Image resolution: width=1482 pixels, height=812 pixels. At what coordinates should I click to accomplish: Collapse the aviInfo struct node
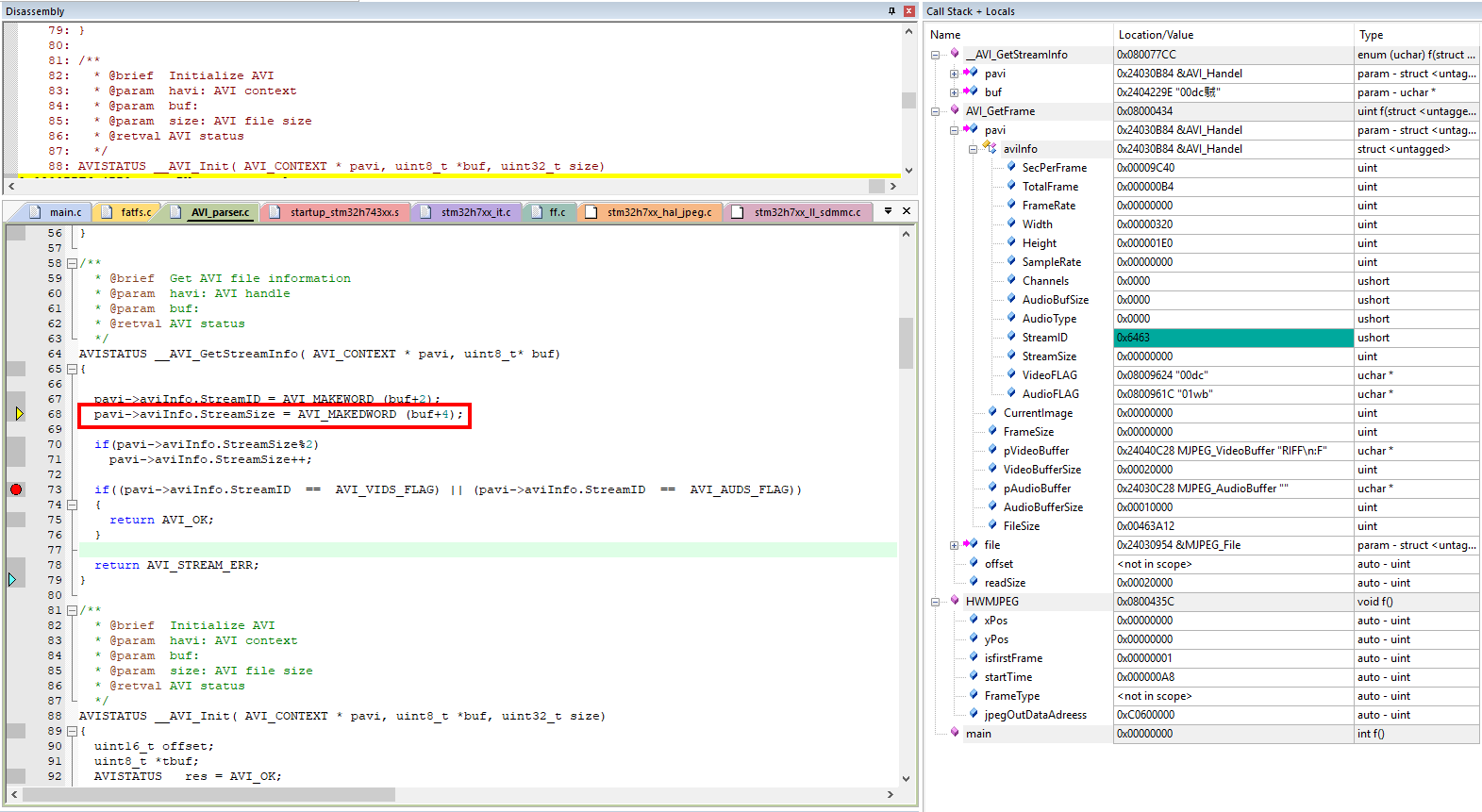pyautogui.click(x=973, y=149)
